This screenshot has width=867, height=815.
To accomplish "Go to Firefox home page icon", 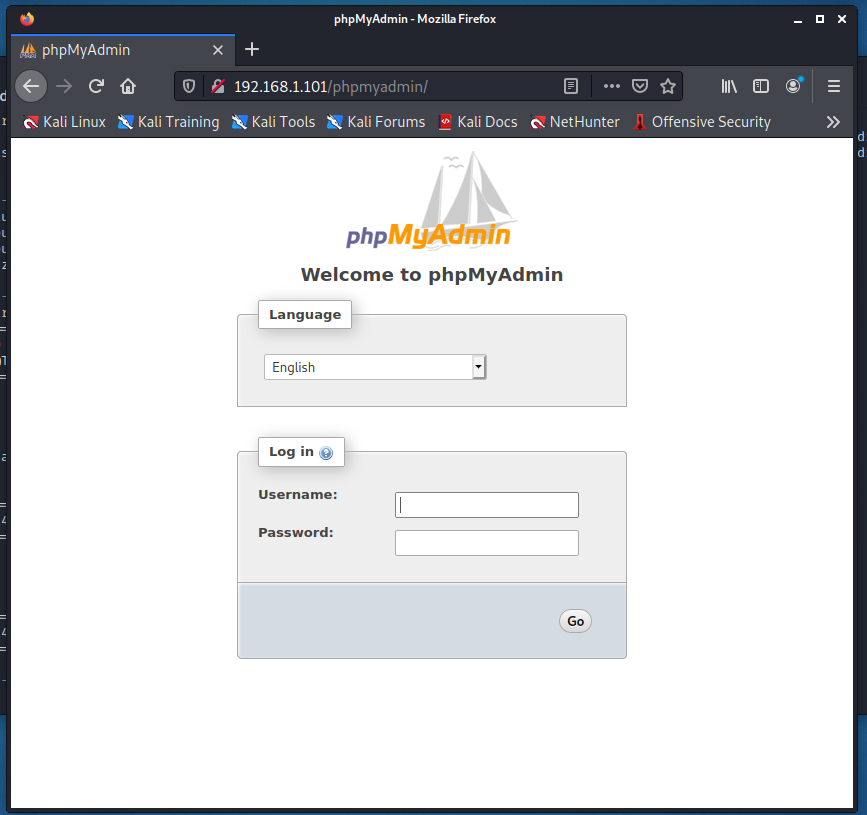I will [128, 86].
